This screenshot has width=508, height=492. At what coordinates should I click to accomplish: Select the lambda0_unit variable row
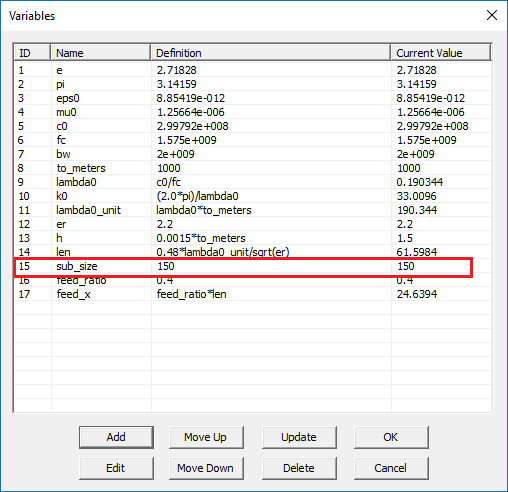coord(253,210)
